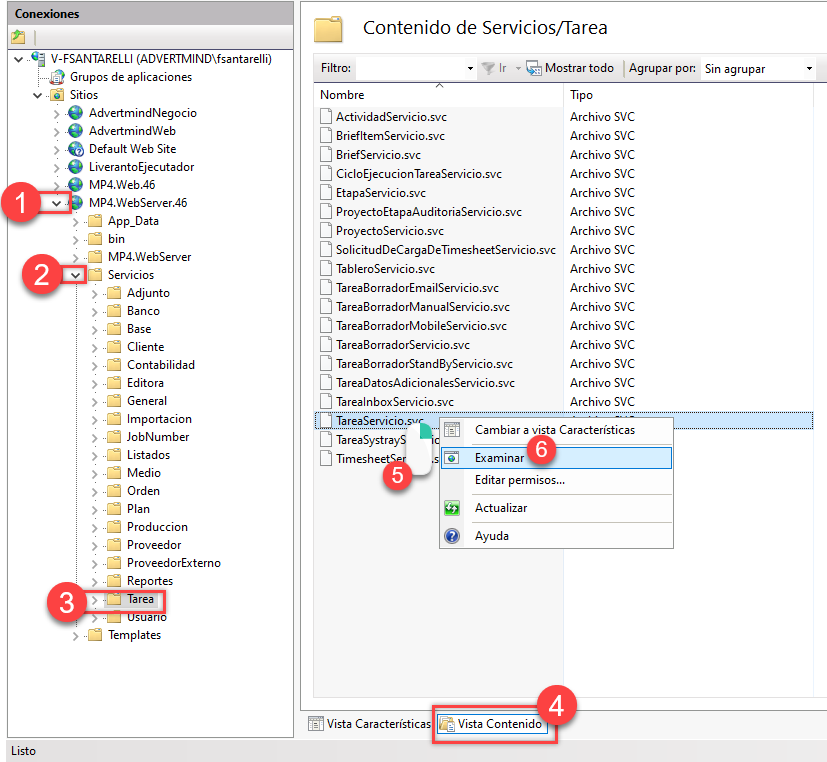Select the MP4.Web.46 site globe icon
Viewport: 827px width, 762px height.
(76, 185)
